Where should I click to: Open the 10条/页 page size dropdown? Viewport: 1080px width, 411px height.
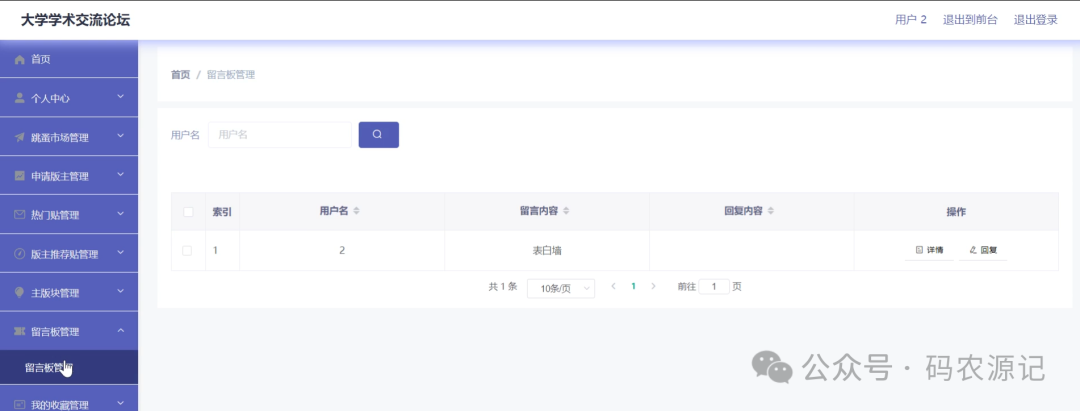click(561, 288)
